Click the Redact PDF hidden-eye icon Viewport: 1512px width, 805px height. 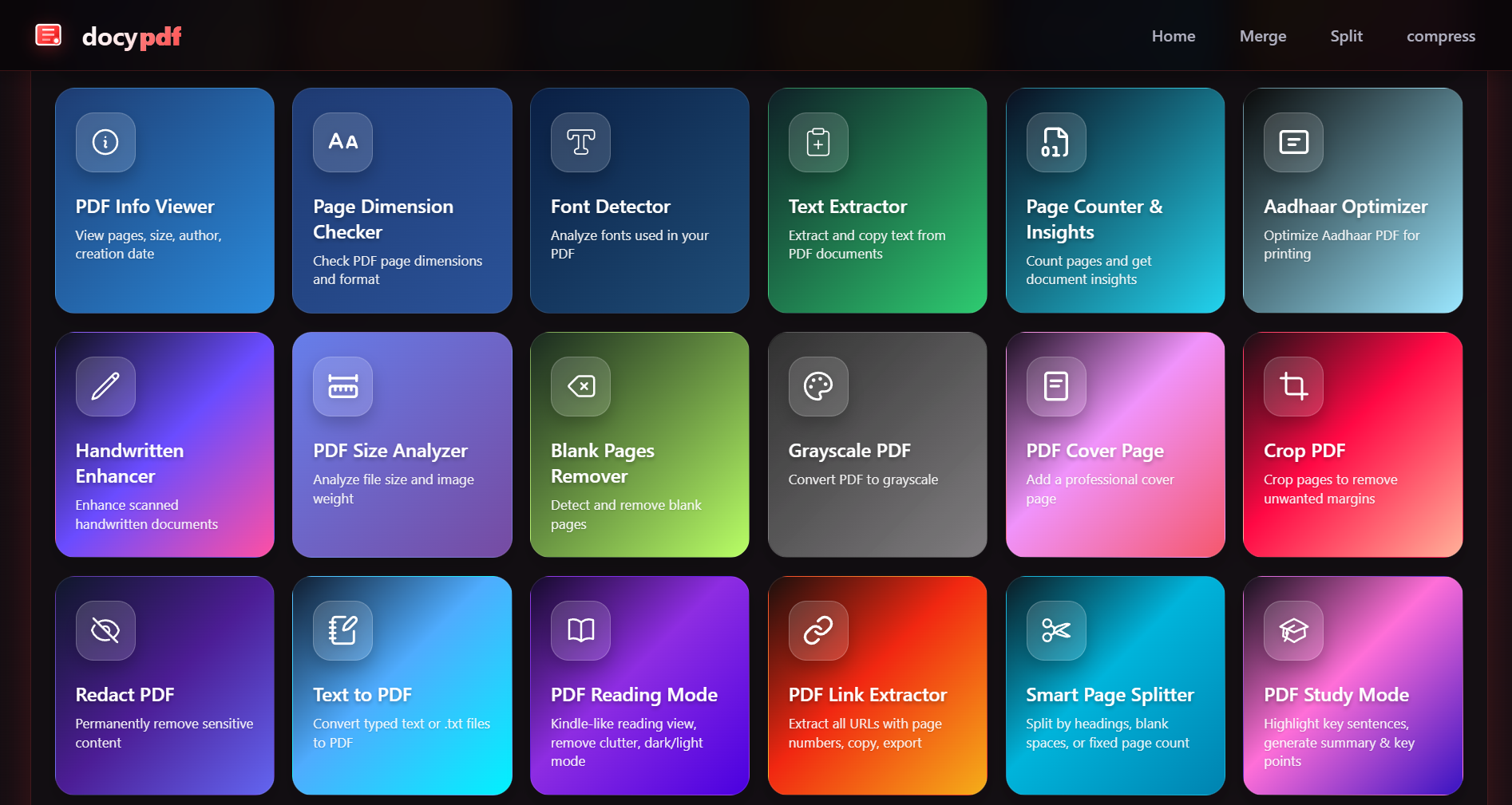pyautogui.click(x=105, y=630)
